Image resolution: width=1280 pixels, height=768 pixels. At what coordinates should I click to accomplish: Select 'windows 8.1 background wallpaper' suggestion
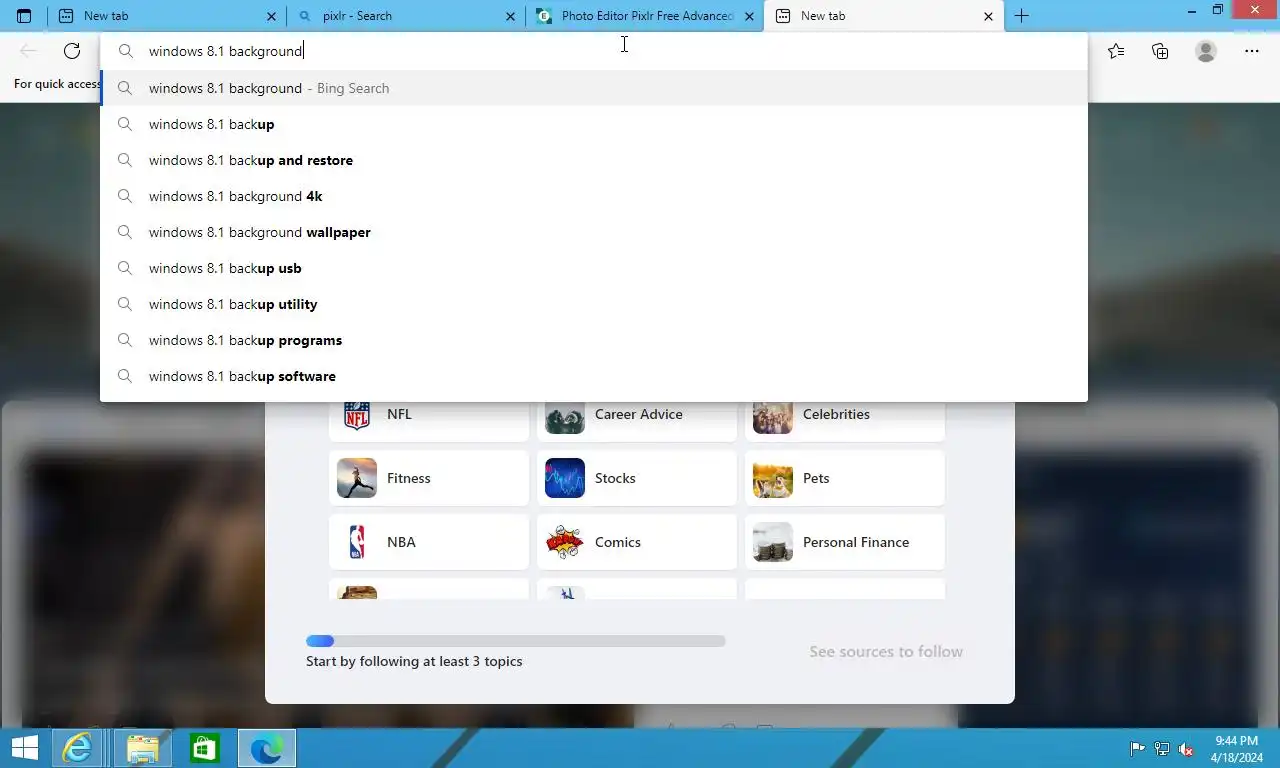pos(594,232)
